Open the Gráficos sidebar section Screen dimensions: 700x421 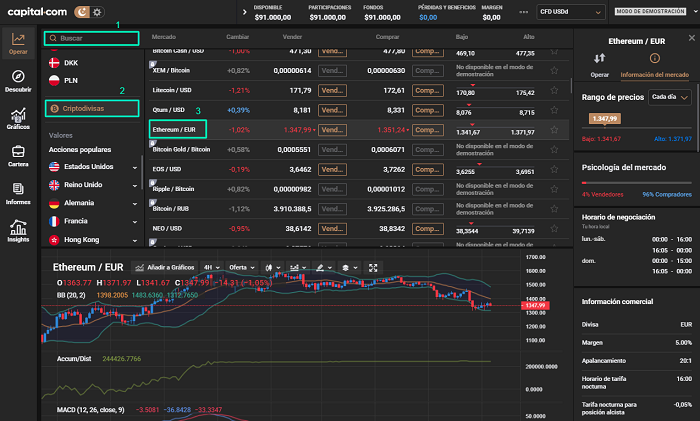pyautogui.click(x=18, y=118)
